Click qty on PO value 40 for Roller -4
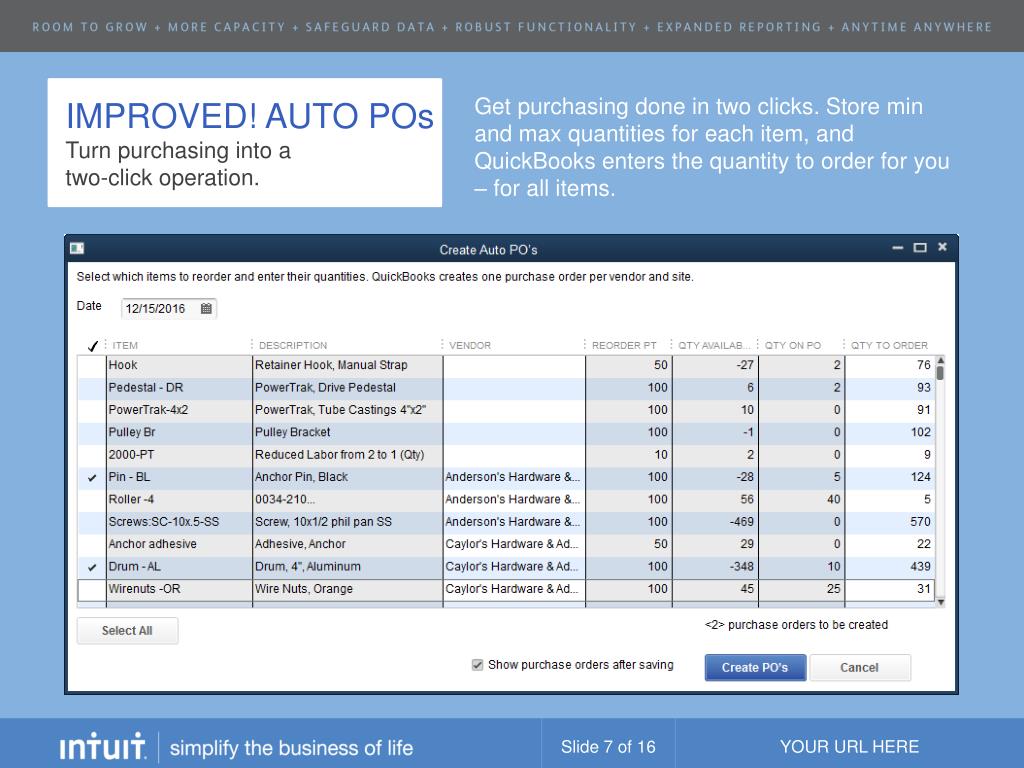1024x768 pixels. coord(801,500)
